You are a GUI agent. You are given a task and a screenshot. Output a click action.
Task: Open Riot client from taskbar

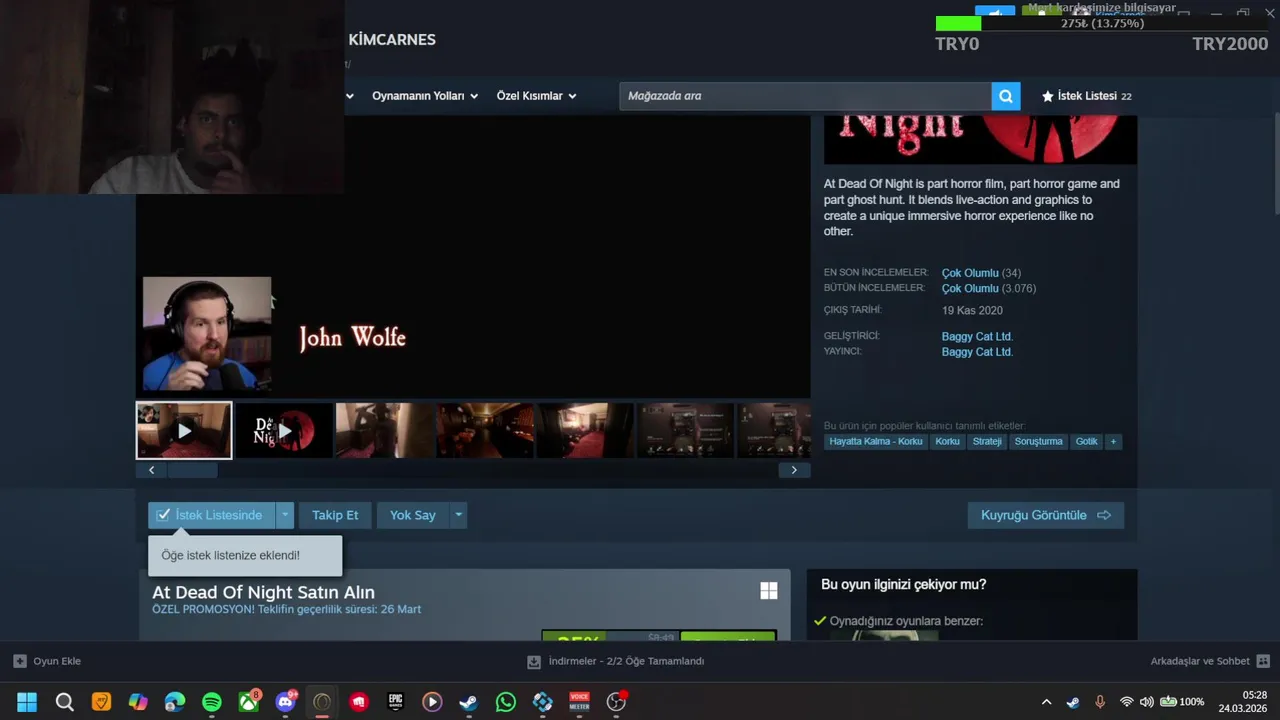[x=359, y=702]
